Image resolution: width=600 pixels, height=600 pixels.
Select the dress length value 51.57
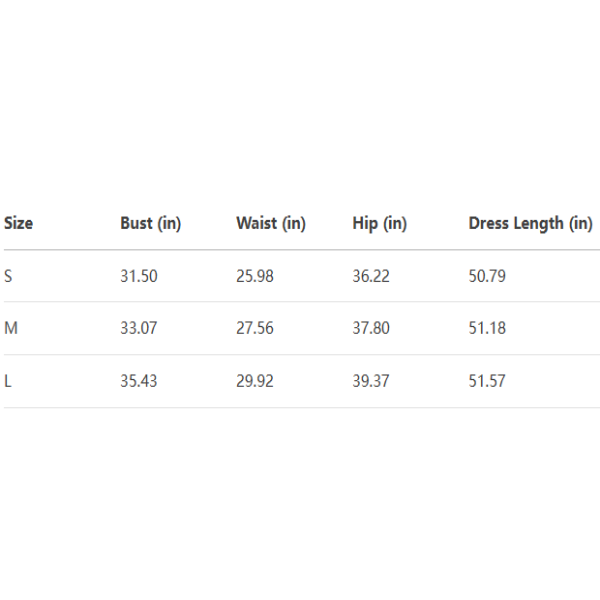(487, 381)
